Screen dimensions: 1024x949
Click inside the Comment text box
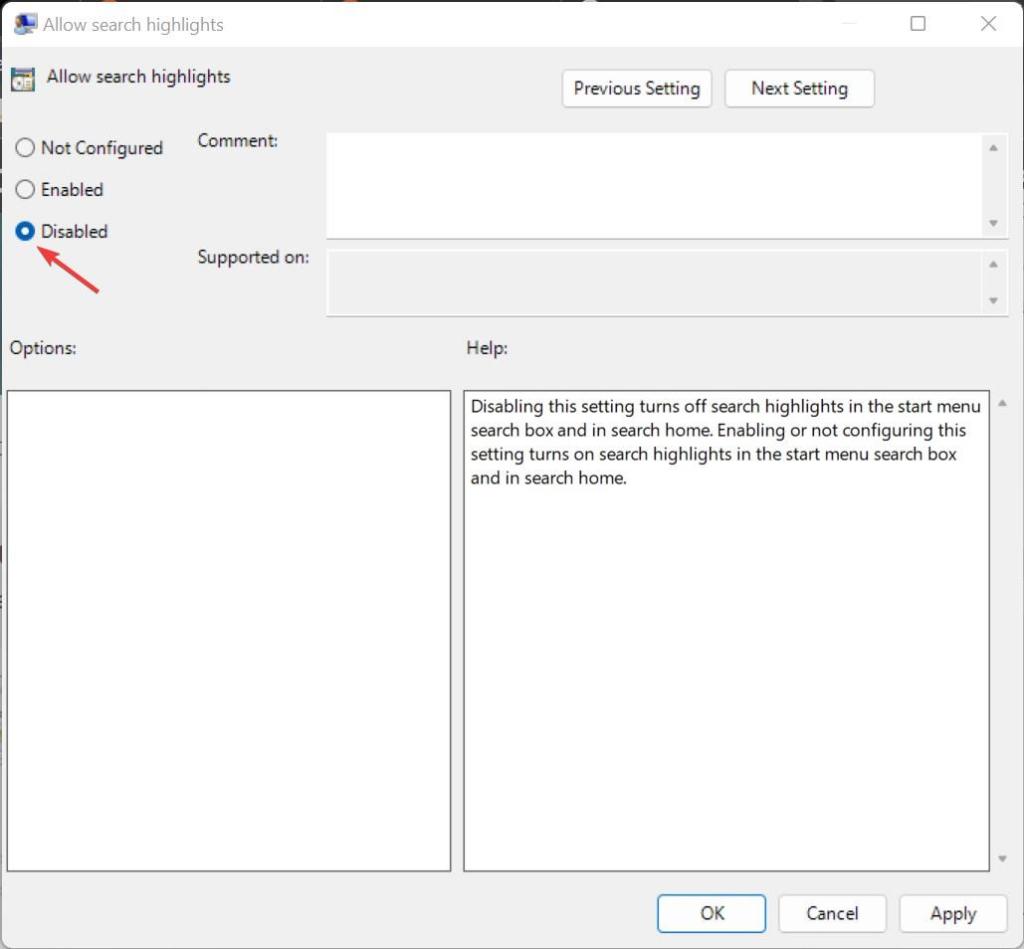tap(654, 185)
